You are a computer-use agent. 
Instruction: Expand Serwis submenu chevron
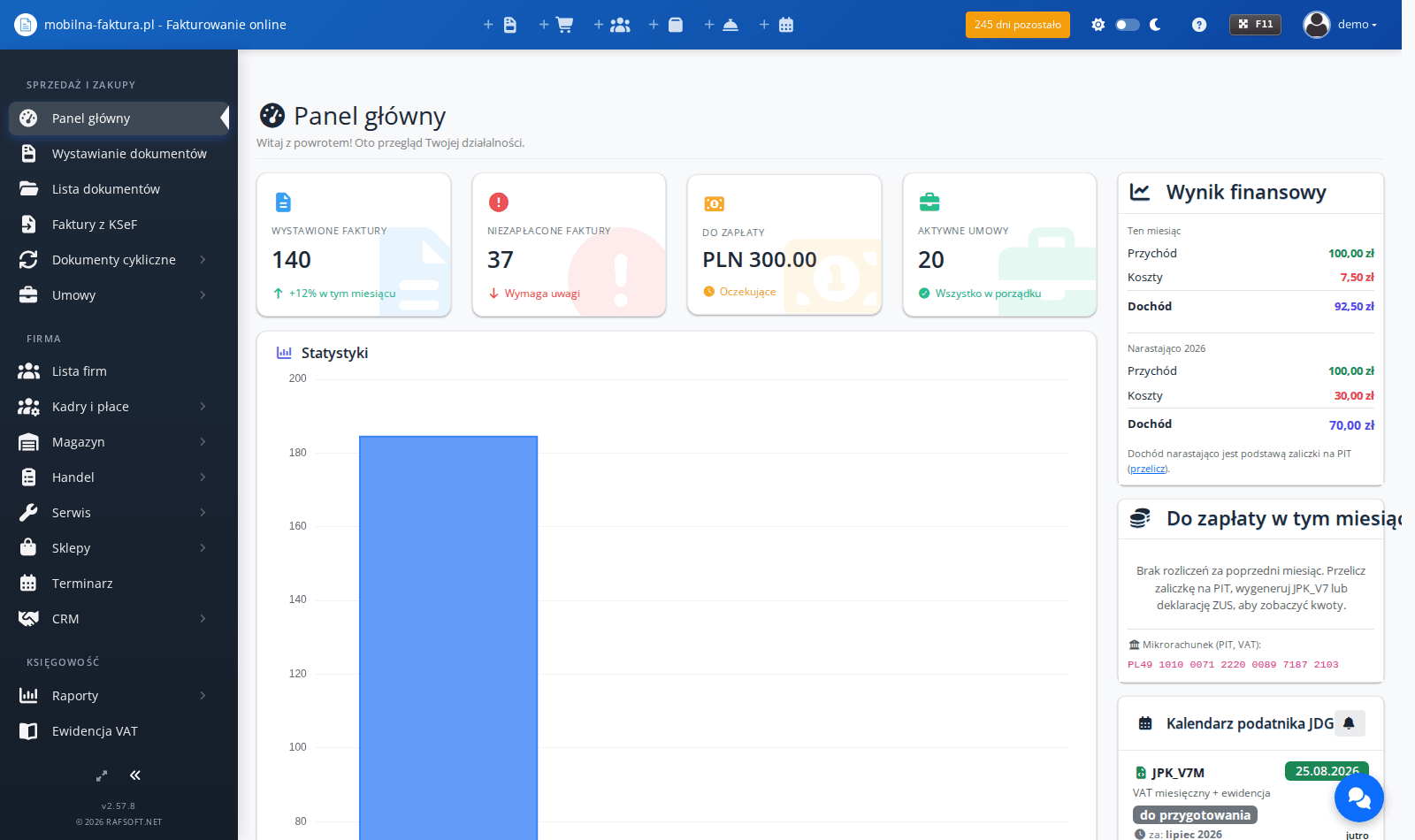pyautogui.click(x=203, y=513)
